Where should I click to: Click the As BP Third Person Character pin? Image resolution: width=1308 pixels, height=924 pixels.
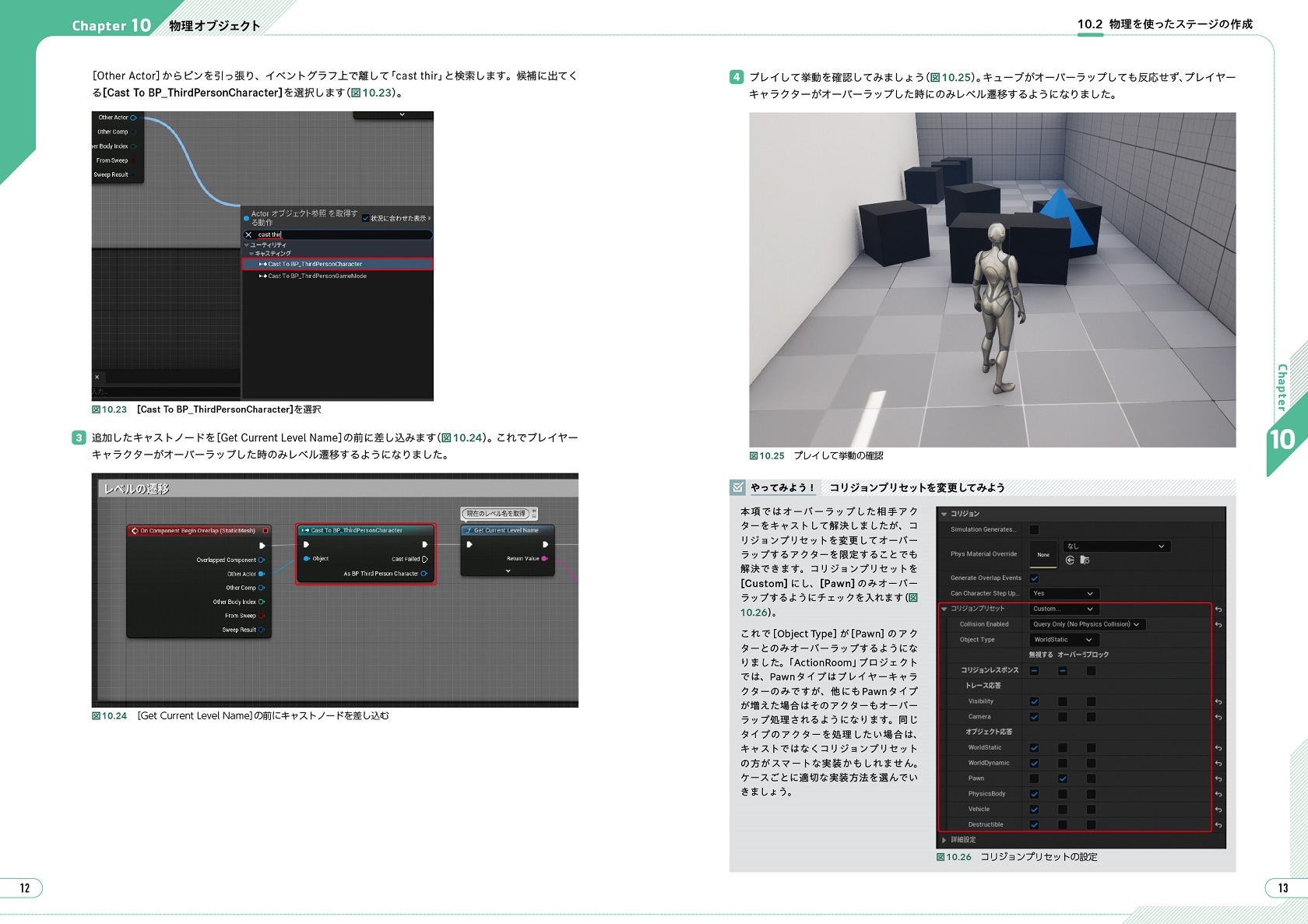coord(424,574)
